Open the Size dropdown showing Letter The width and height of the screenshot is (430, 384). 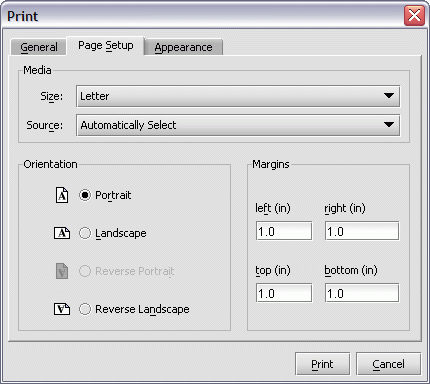(238, 96)
